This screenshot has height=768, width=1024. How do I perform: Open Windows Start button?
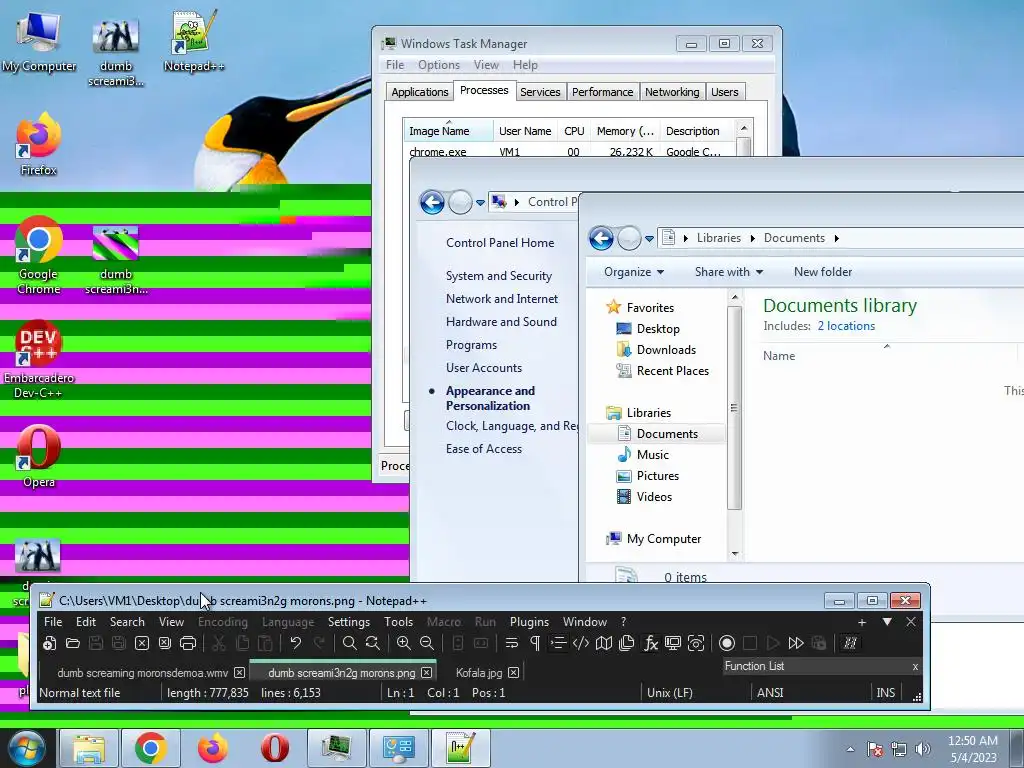pyautogui.click(x=27, y=749)
